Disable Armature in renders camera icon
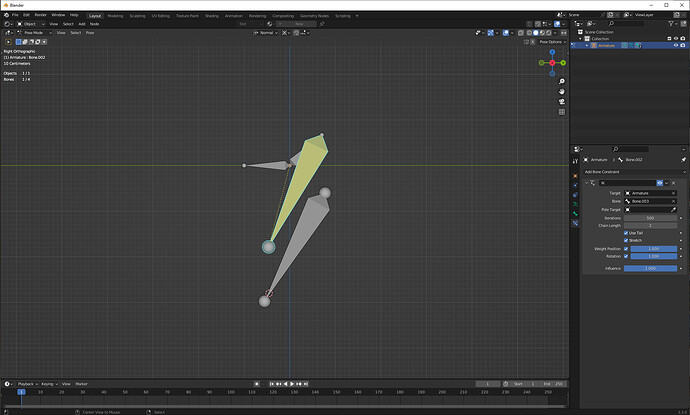This screenshot has height=415, width=690. click(683, 45)
